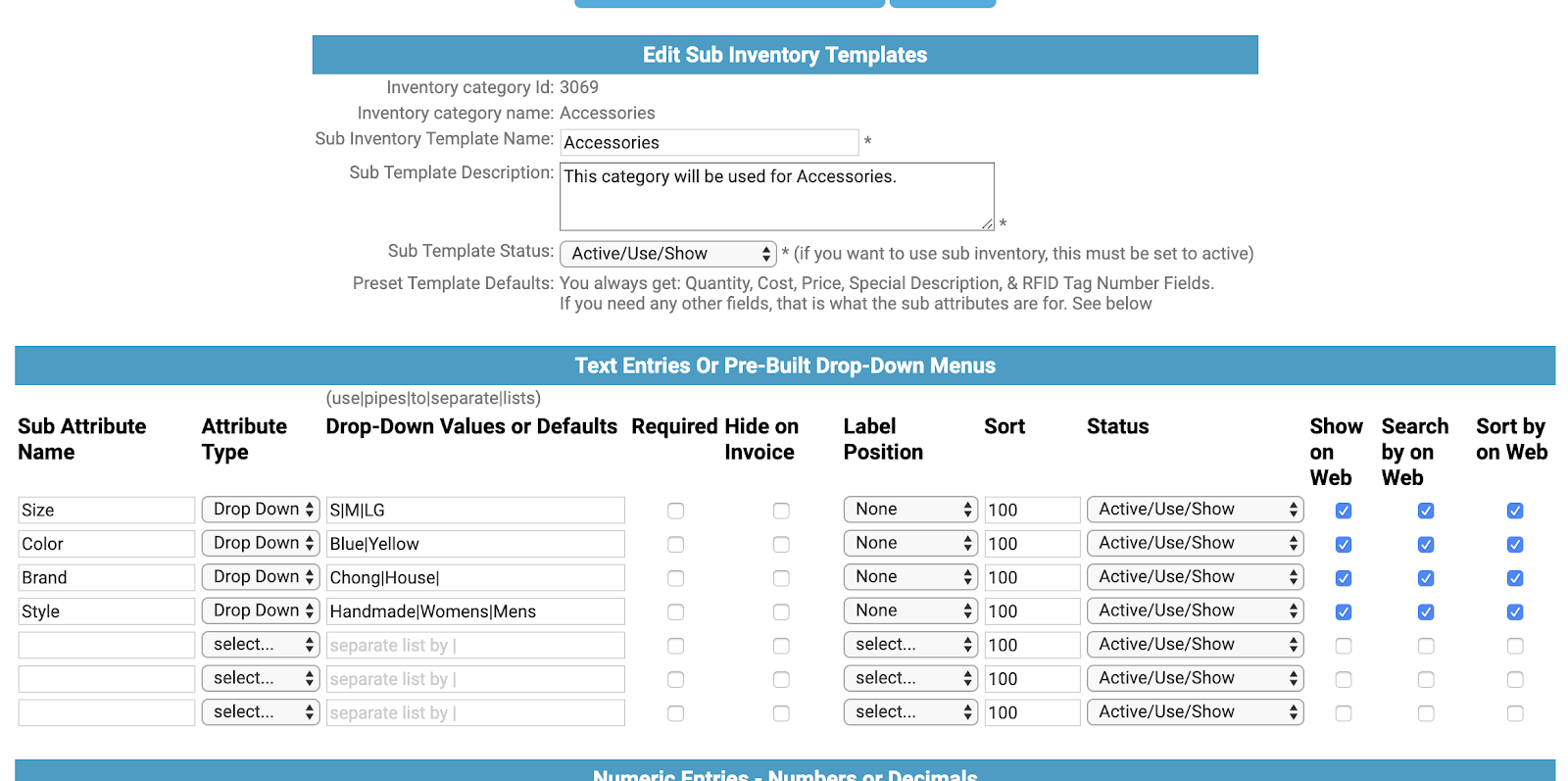The image size is (1568, 781).
Task: Open Label Position dropdown for Size row
Action: 910,510
